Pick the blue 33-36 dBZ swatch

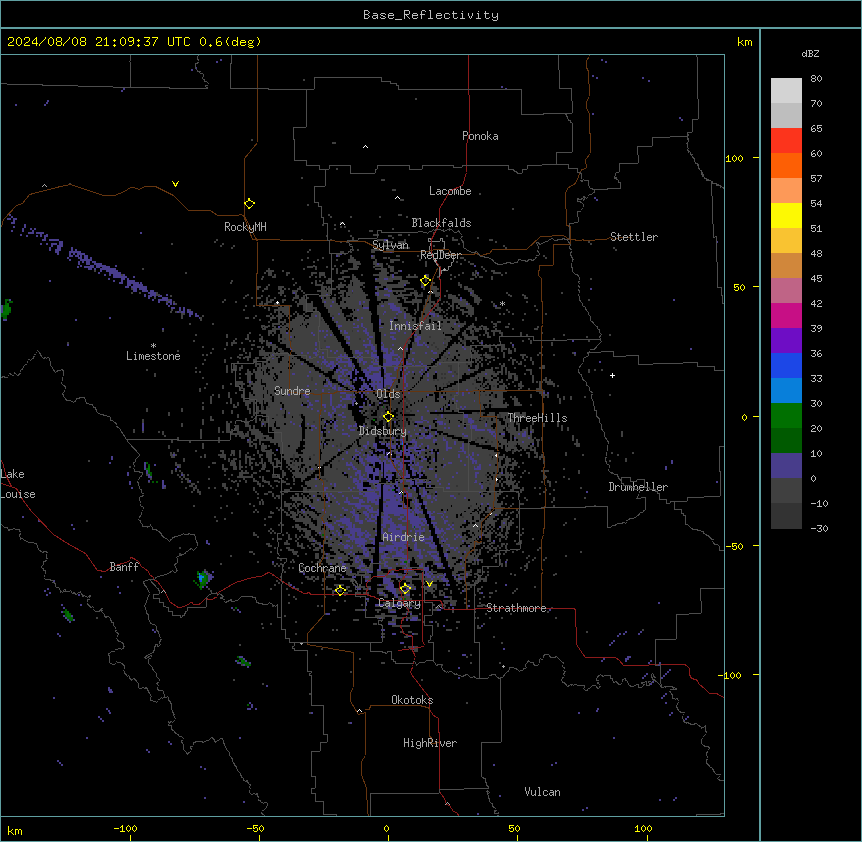tap(786, 365)
